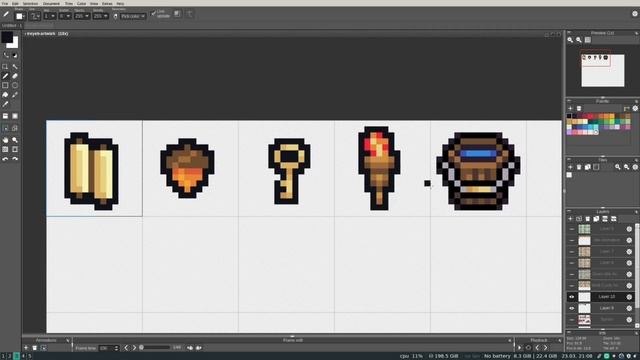
Task: Start animation with the Playback play button
Action: click(520, 348)
